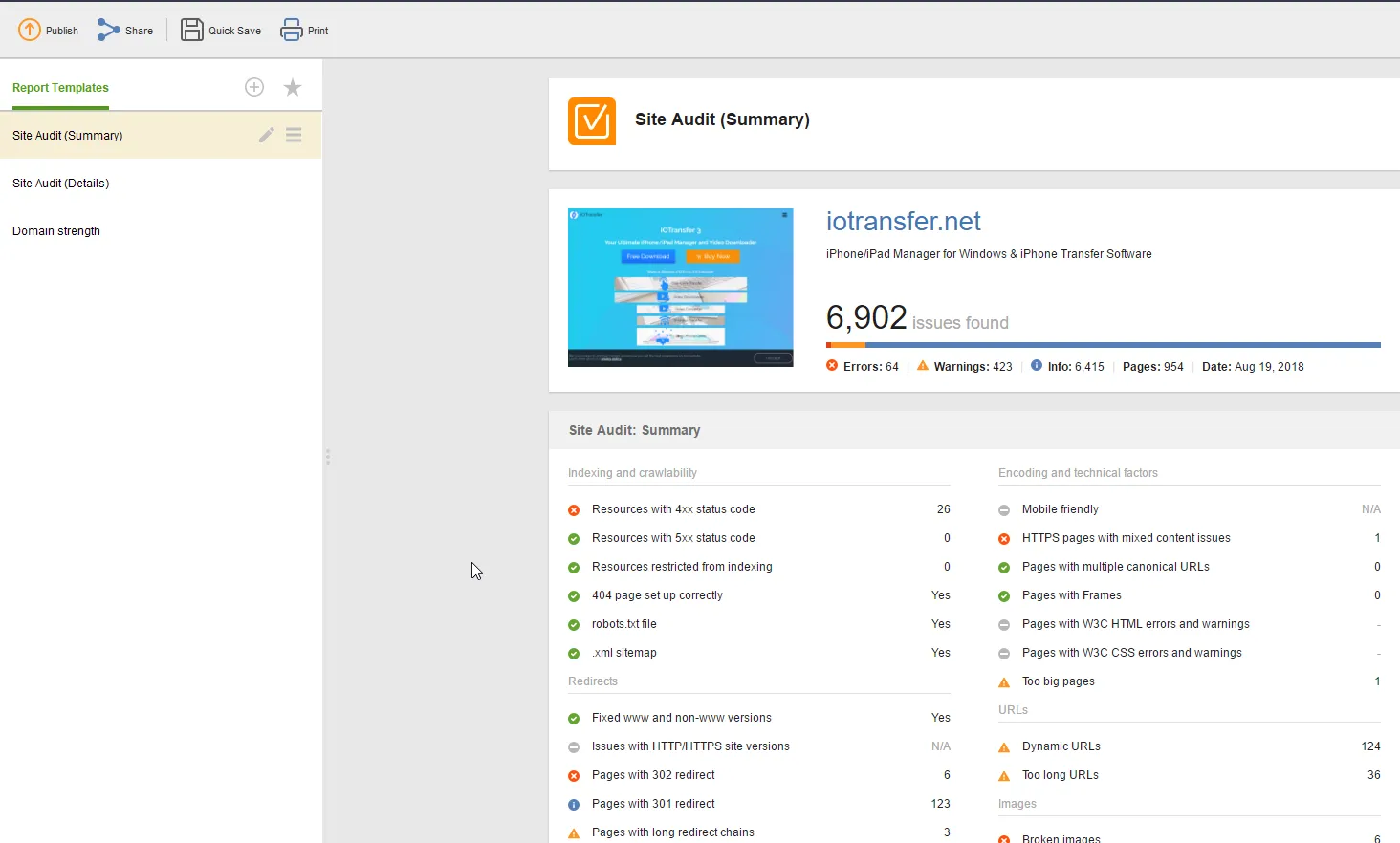
Task: Click error icon beside HTTPS mixed content issues
Action: point(1004,539)
